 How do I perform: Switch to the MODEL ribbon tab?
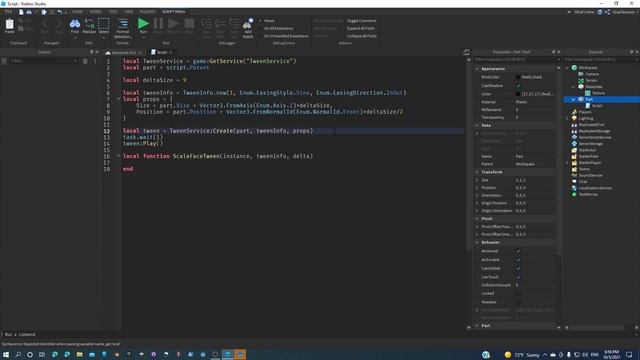coord(96,12)
